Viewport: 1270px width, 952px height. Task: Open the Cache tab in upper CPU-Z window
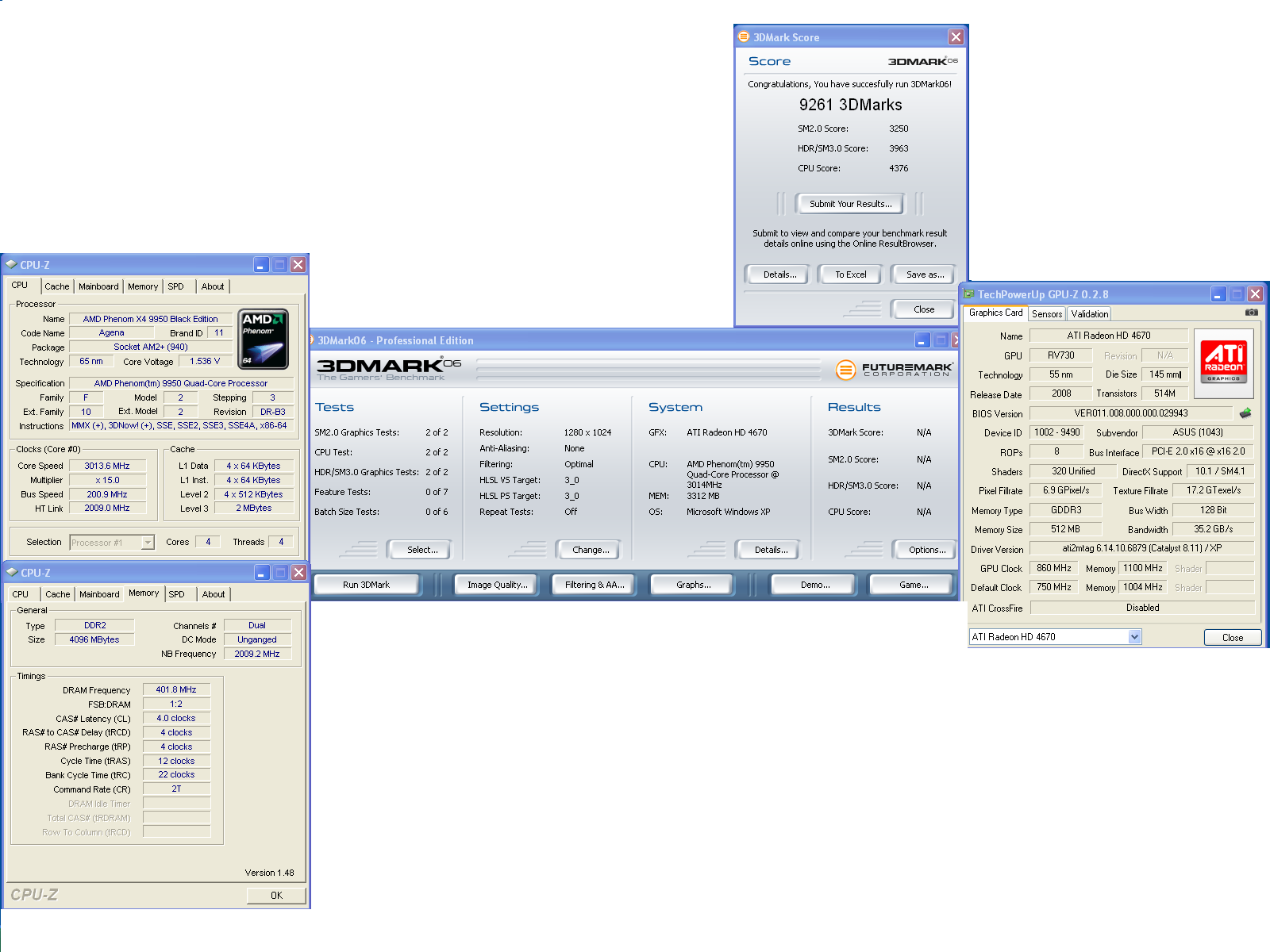click(57, 286)
